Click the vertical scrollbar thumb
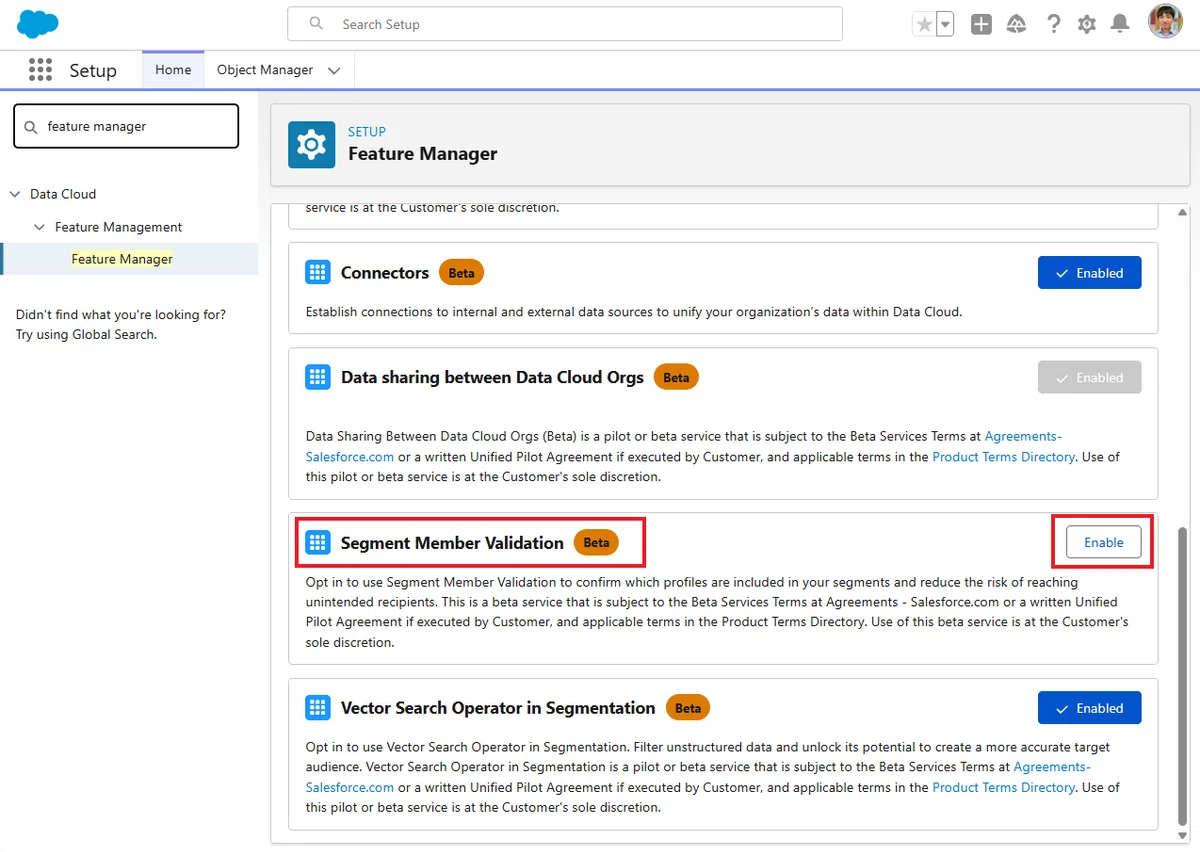The height and width of the screenshot is (852, 1200). [1184, 678]
